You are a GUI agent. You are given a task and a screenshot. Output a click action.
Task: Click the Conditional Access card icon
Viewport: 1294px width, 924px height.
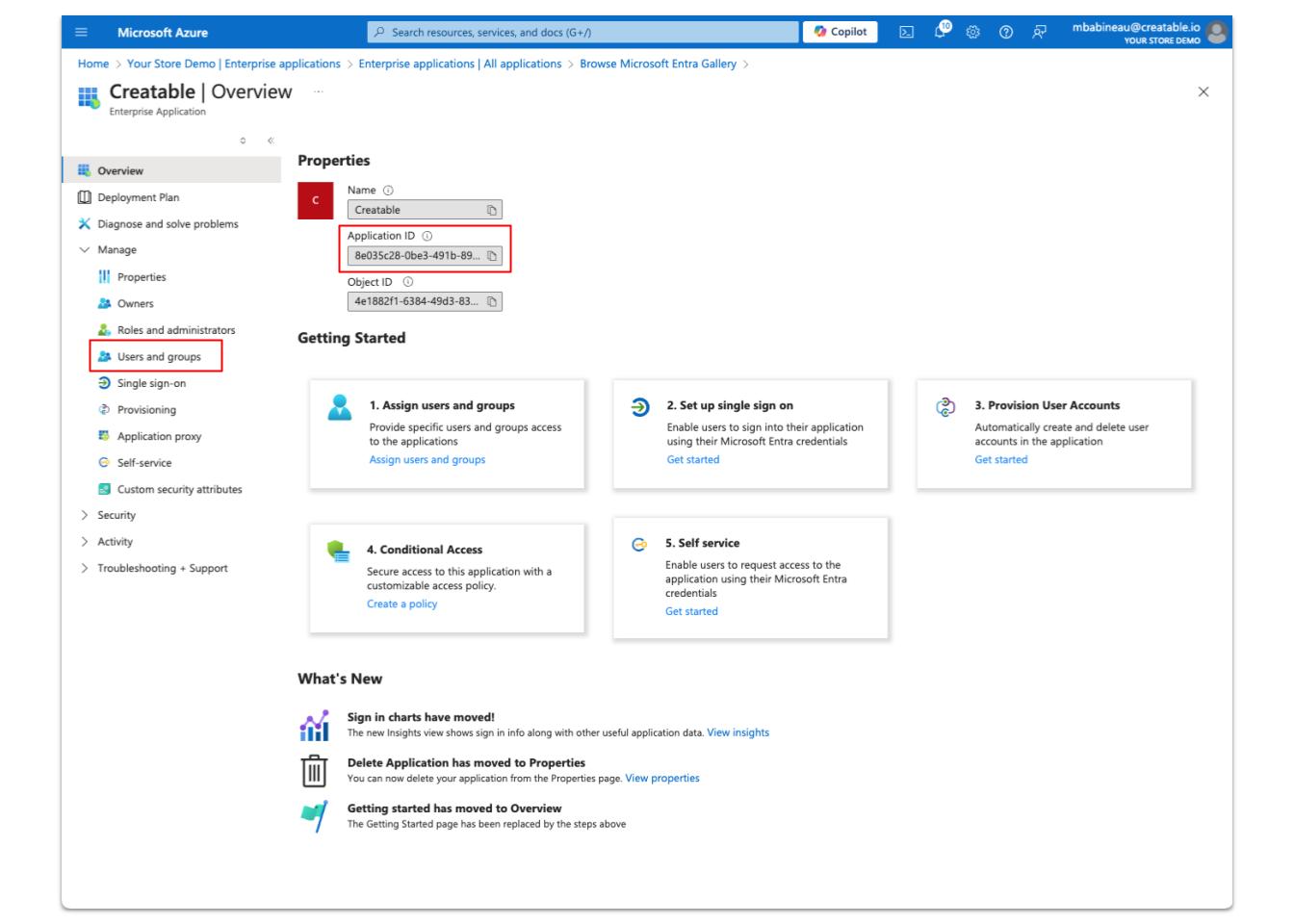tap(339, 552)
